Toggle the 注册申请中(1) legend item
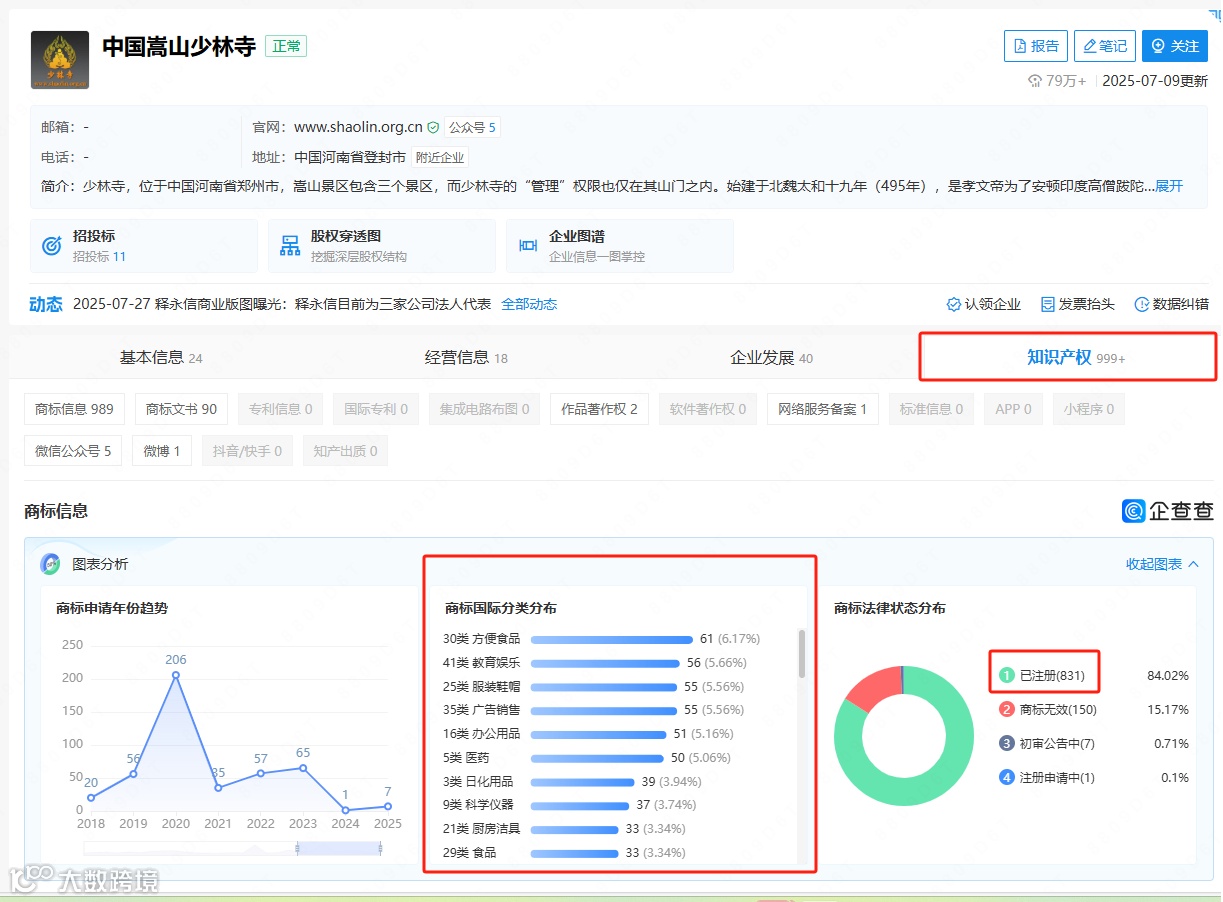The image size is (1223, 902). click(x=1047, y=778)
